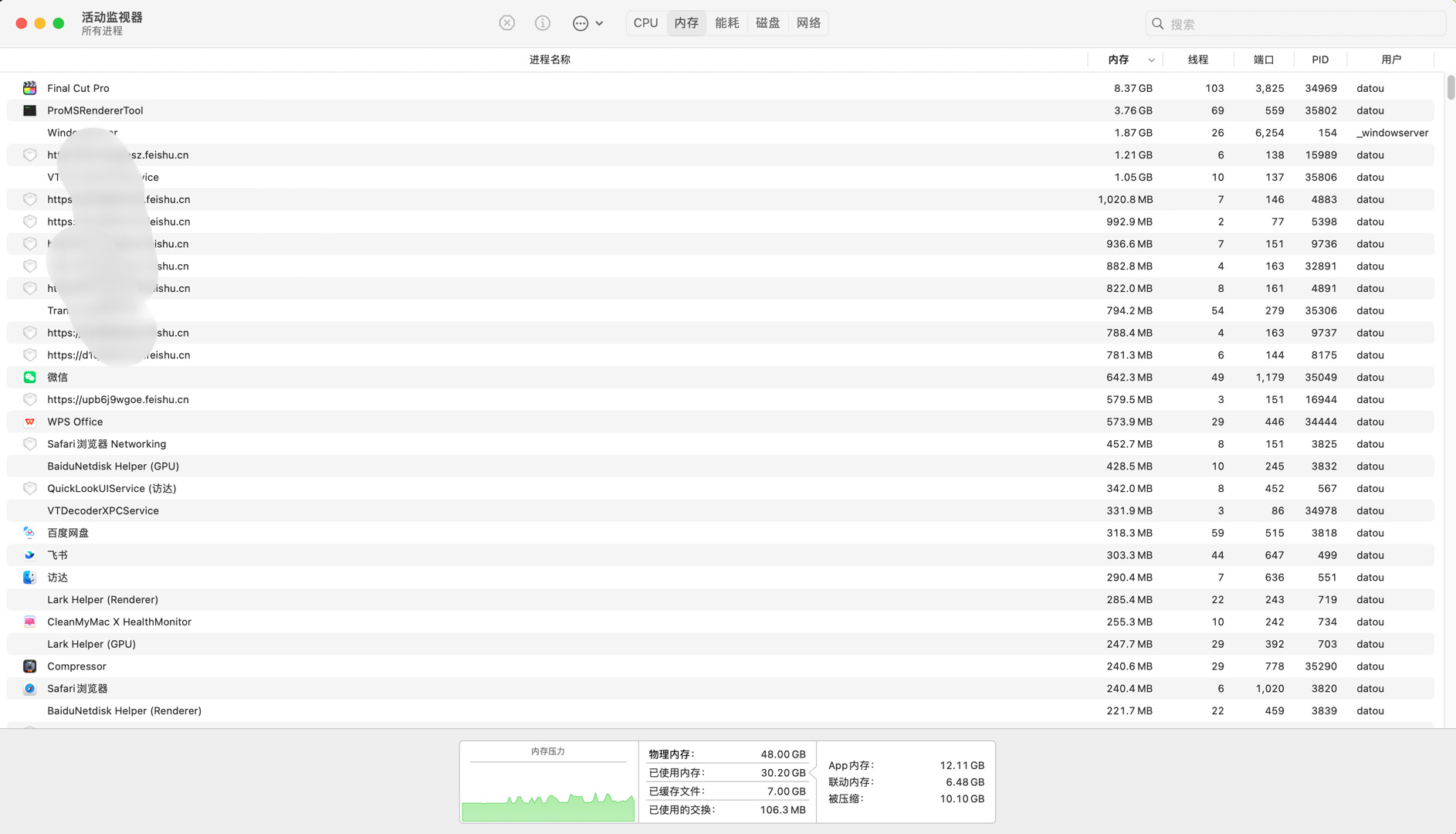Click the Compressor app icon

coord(29,666)
